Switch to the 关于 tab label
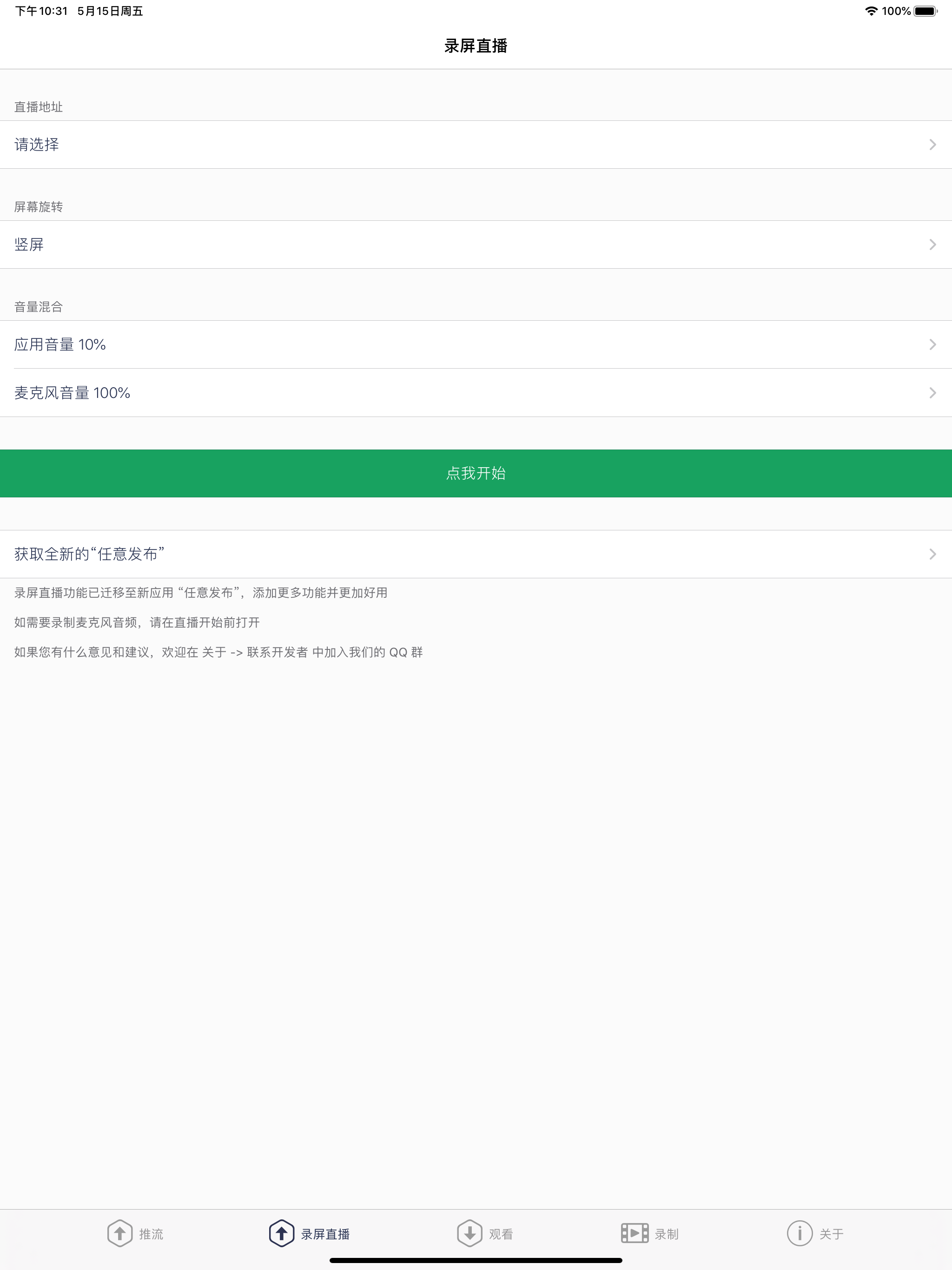 (x=832, y=1234)
